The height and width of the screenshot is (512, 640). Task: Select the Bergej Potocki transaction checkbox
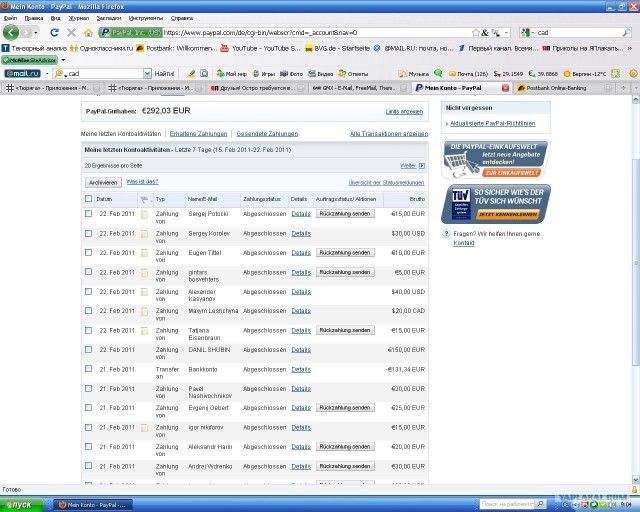[x=88, y=214]
